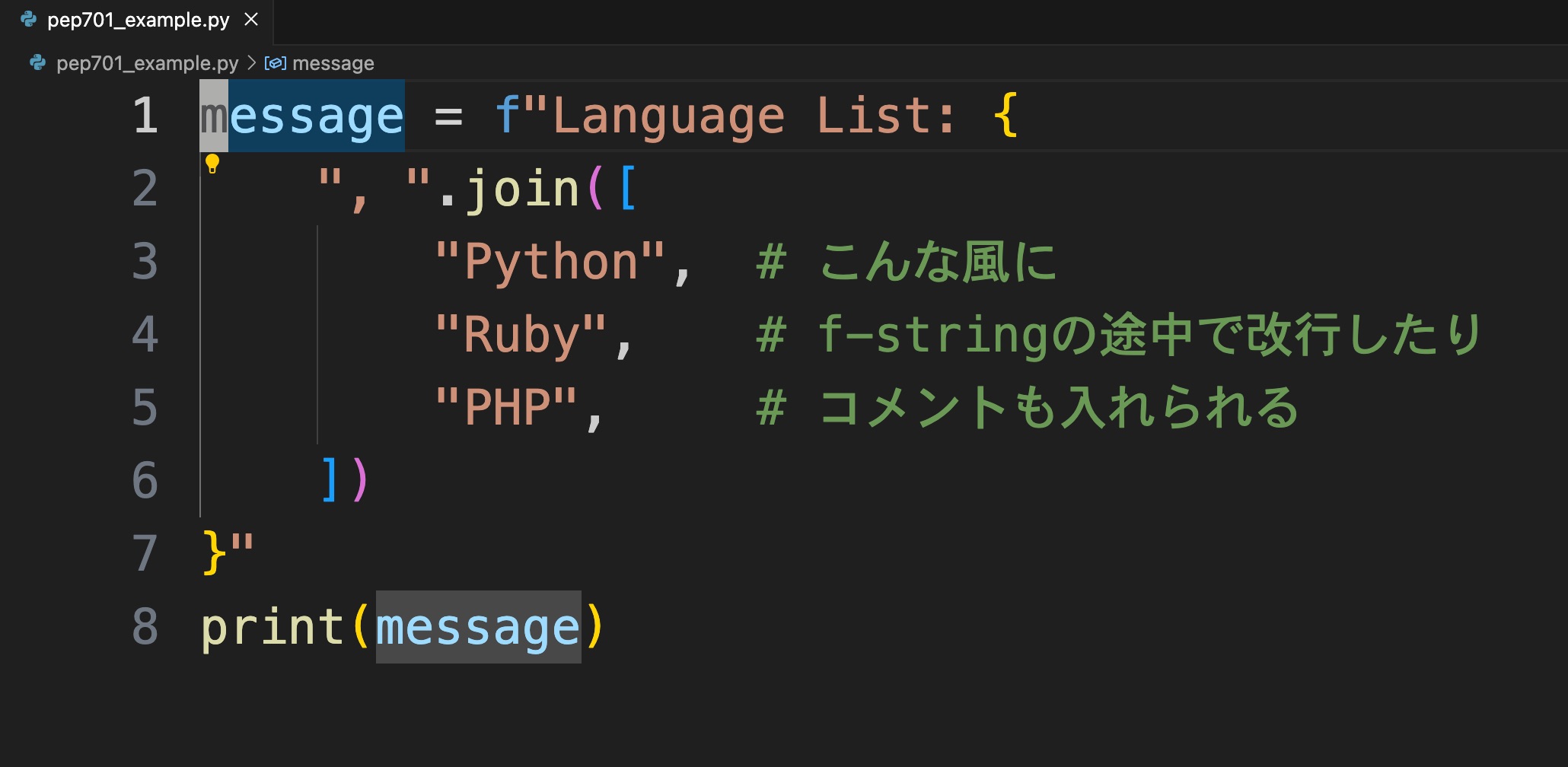Click line number 7 in the gutter
1568x767 pixels.
(x=145, y=554)
